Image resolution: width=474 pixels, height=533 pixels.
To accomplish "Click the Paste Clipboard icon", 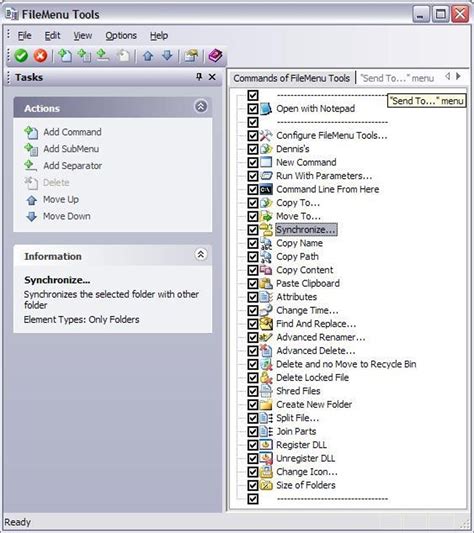I will (266, 283).
